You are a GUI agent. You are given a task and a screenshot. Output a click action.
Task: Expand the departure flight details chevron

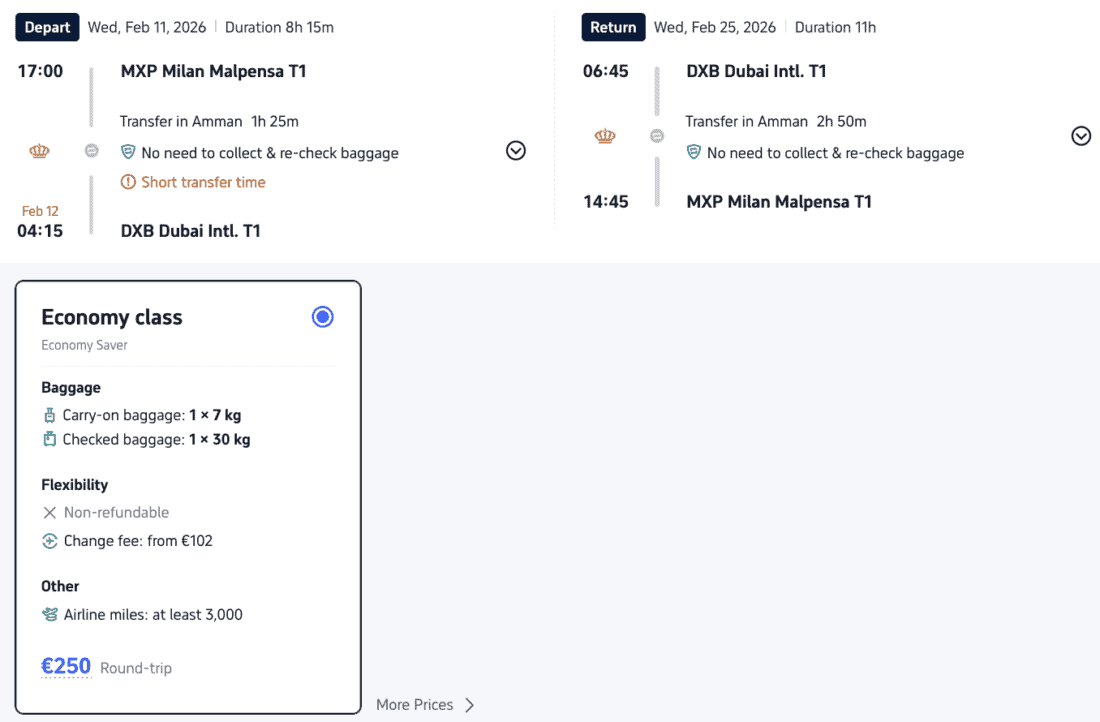(x=516, y=151)
